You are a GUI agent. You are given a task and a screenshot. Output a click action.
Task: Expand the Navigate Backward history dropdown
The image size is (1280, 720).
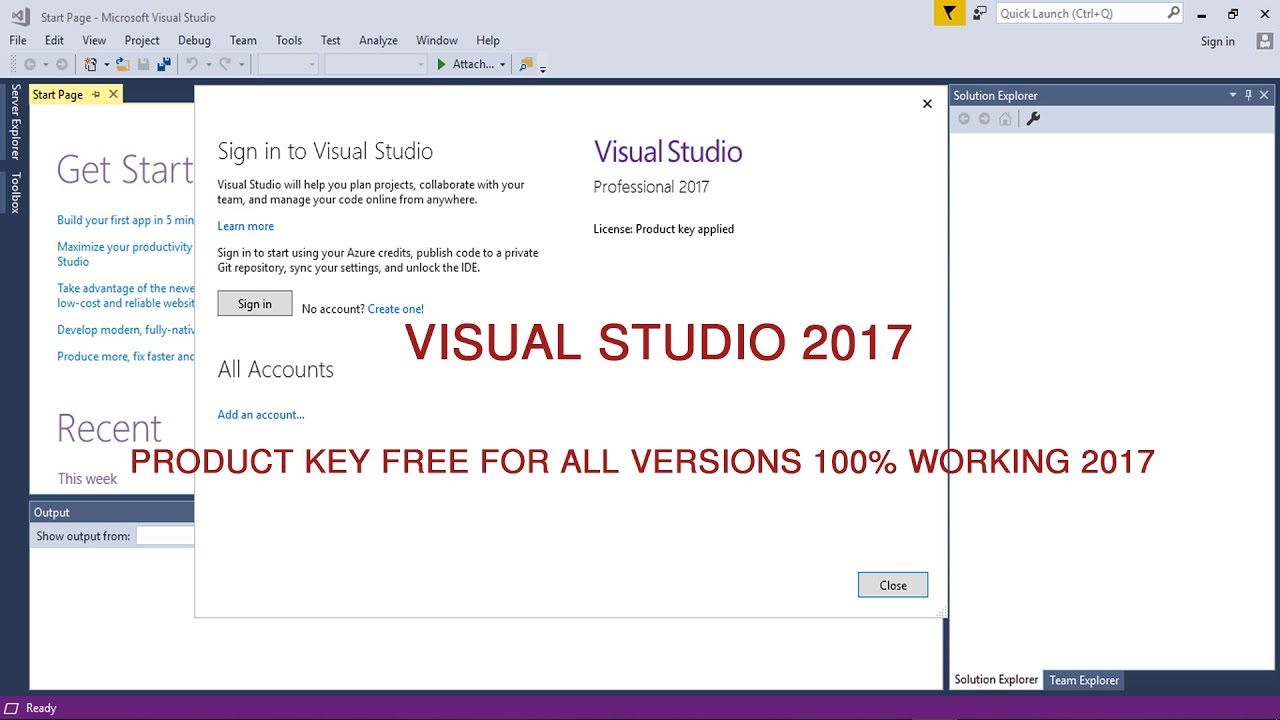click(45, 64)
